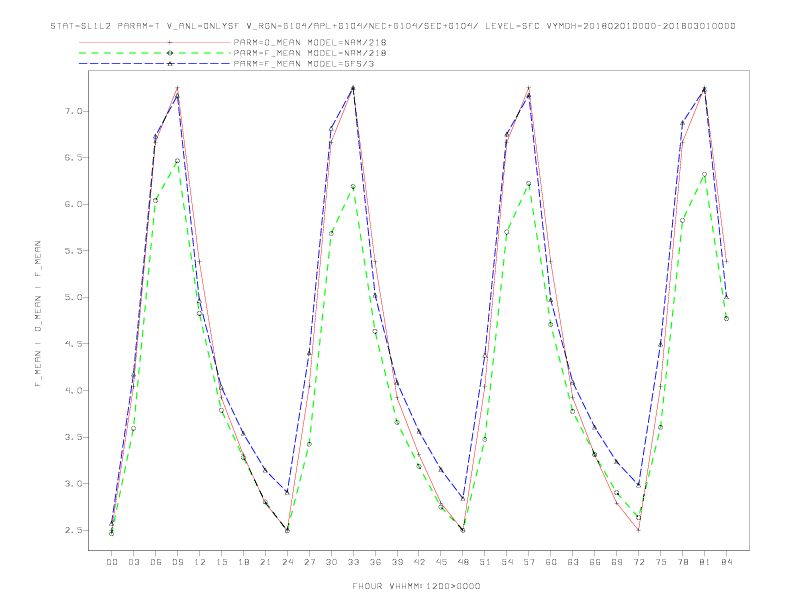Screen dimensions: 792x612
Task: Click forecast hour label 75 on x-axis
Action: point(661,562)
